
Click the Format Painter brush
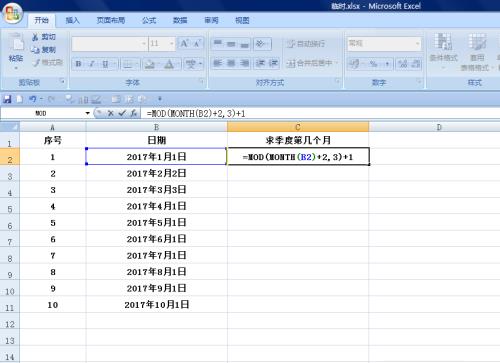pyautogui.click(x=37, y=62)
